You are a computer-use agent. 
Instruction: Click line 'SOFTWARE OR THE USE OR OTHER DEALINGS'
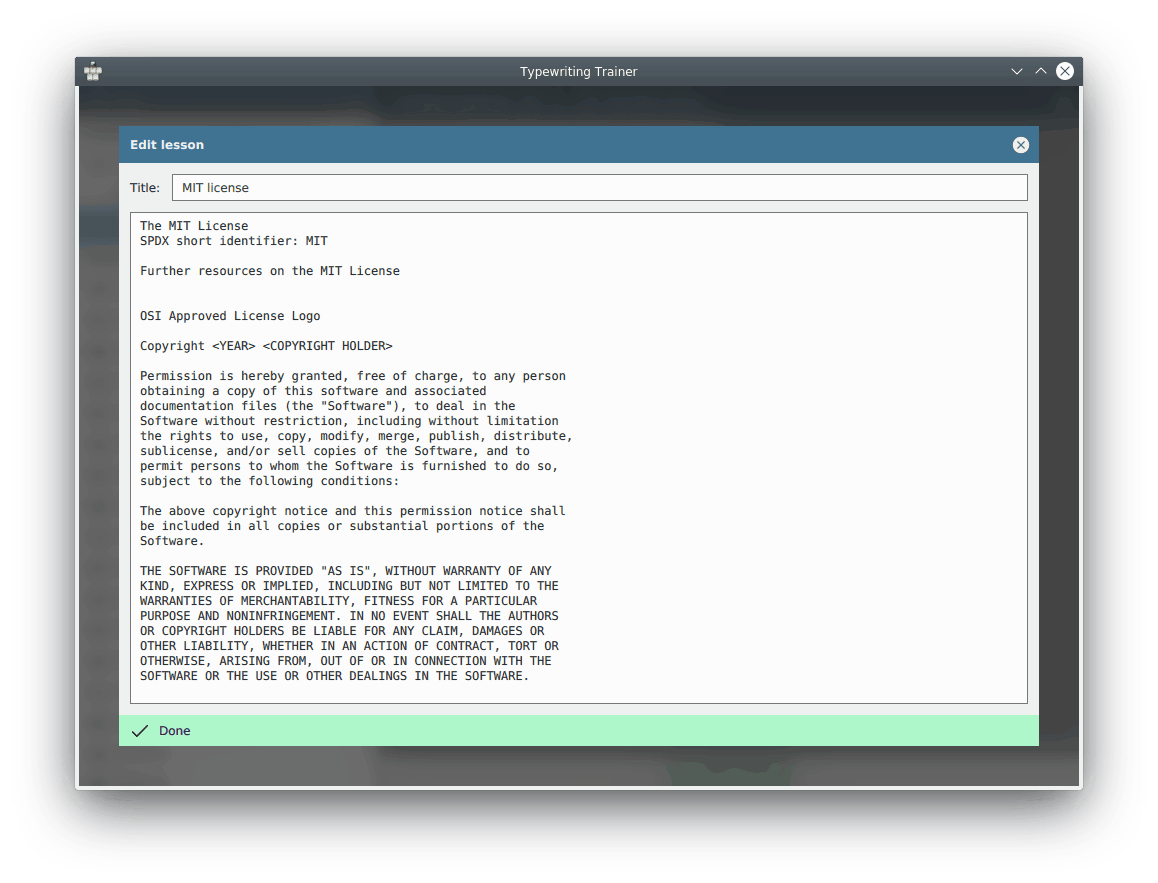click(334, 676)
